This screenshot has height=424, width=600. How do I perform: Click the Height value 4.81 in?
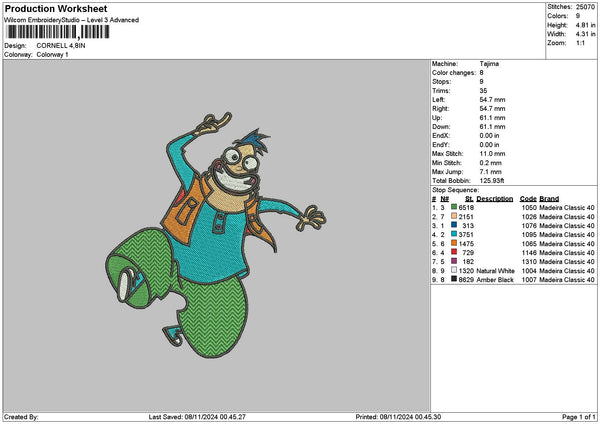point(585,25)
